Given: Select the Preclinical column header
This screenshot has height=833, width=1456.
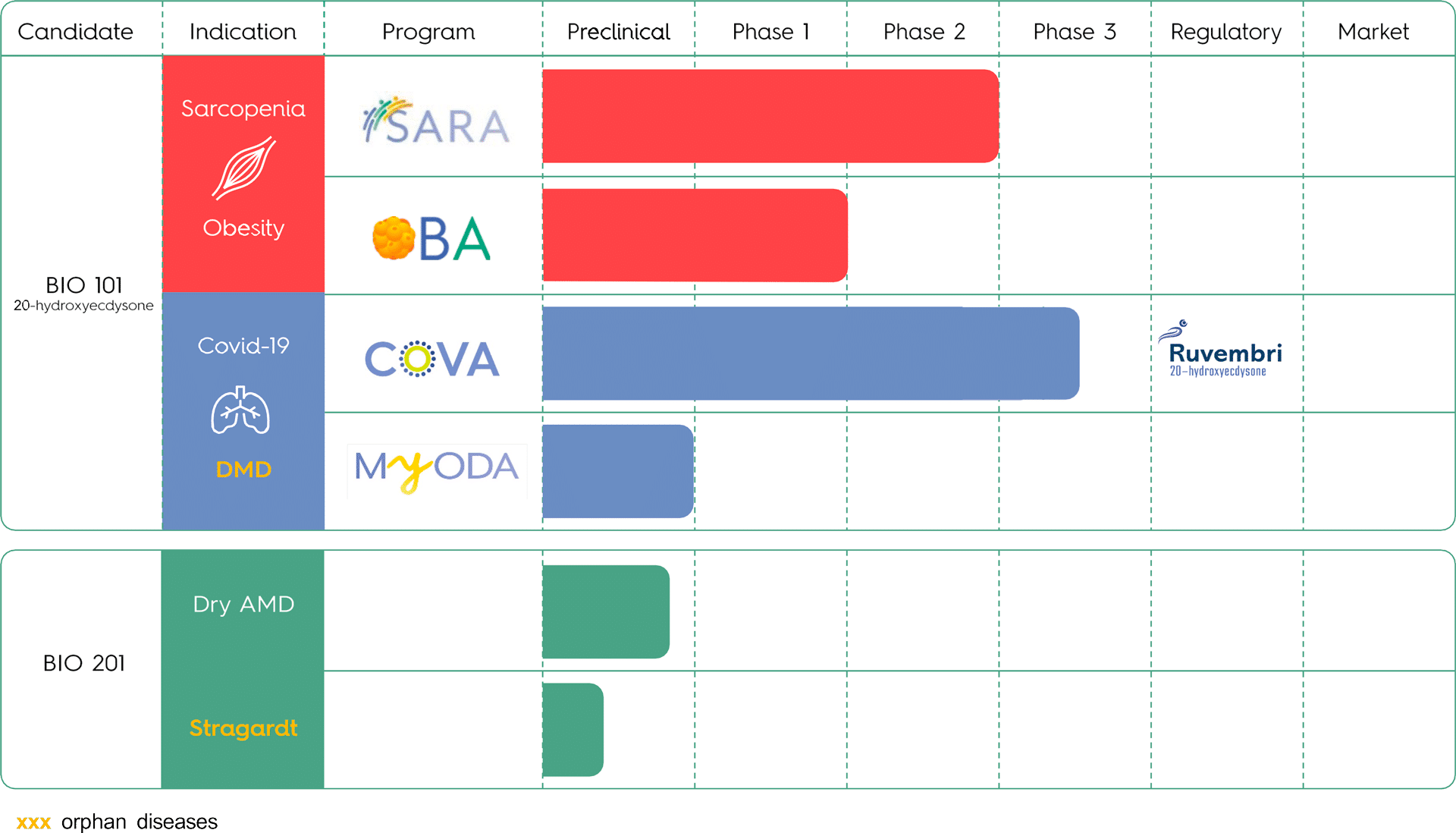Looking at the screenshot, I should pos(618,32).
